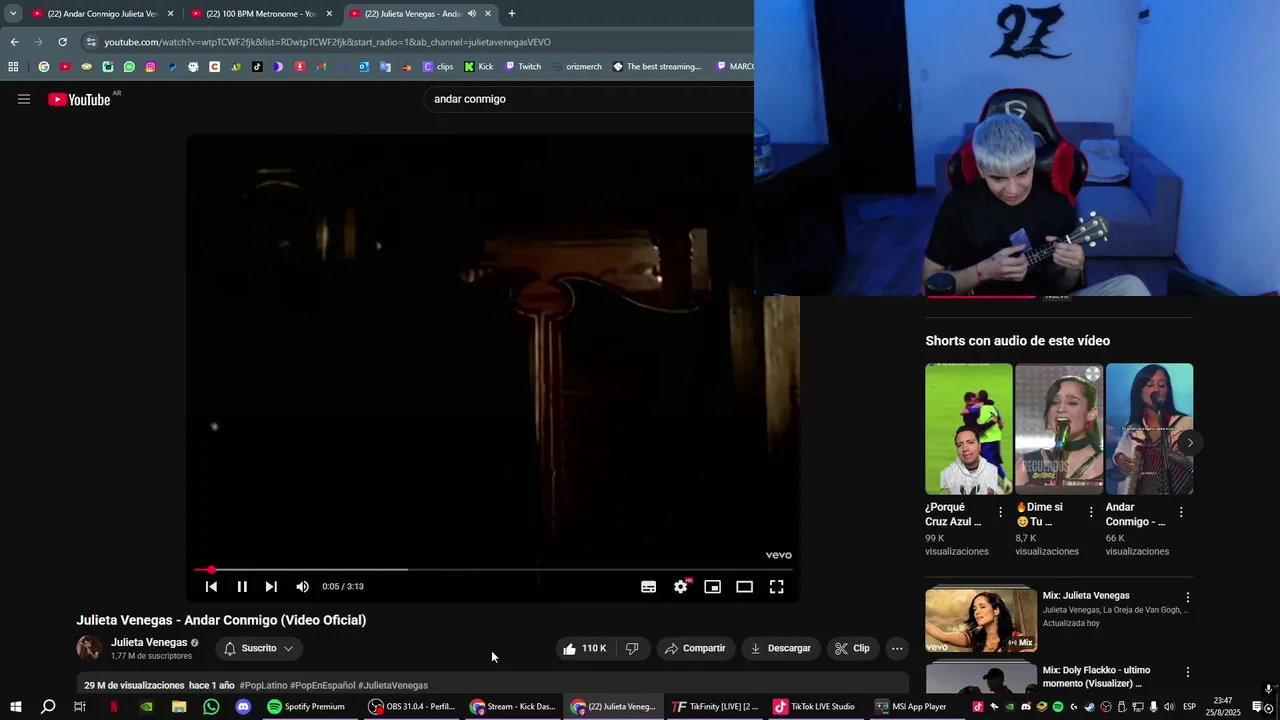
Task: Open more actions three-dot menu under video
Action: (897, 648)
